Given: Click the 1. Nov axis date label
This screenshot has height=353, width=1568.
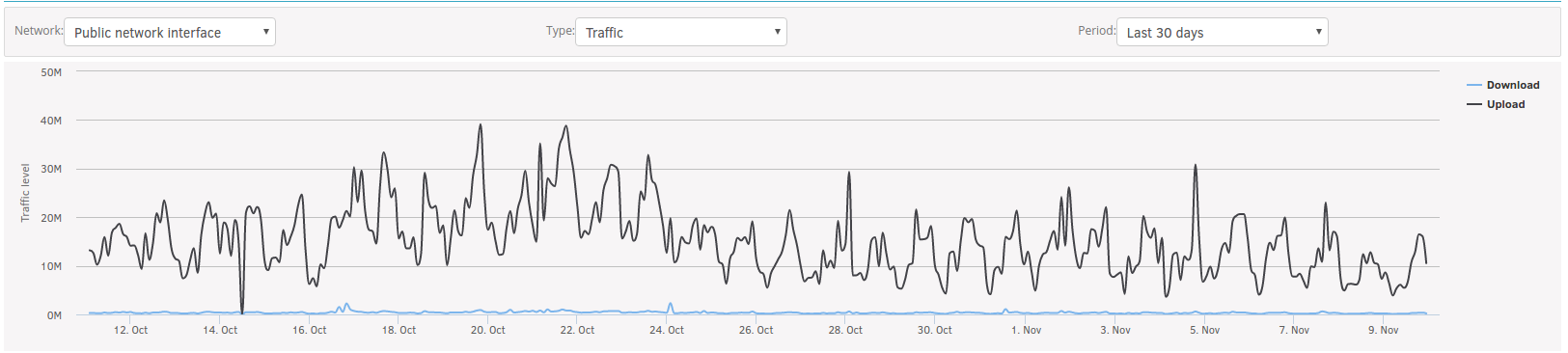Looking at the screenshot, I should pyautogui.click(x=1026, y=330).
